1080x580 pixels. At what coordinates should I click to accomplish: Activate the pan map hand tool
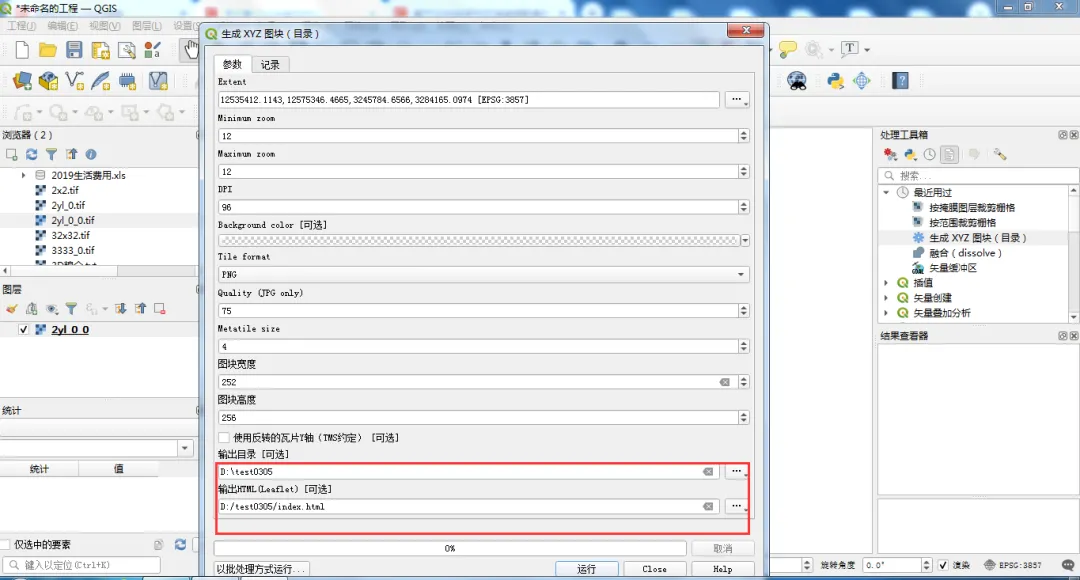pos(190,50)
